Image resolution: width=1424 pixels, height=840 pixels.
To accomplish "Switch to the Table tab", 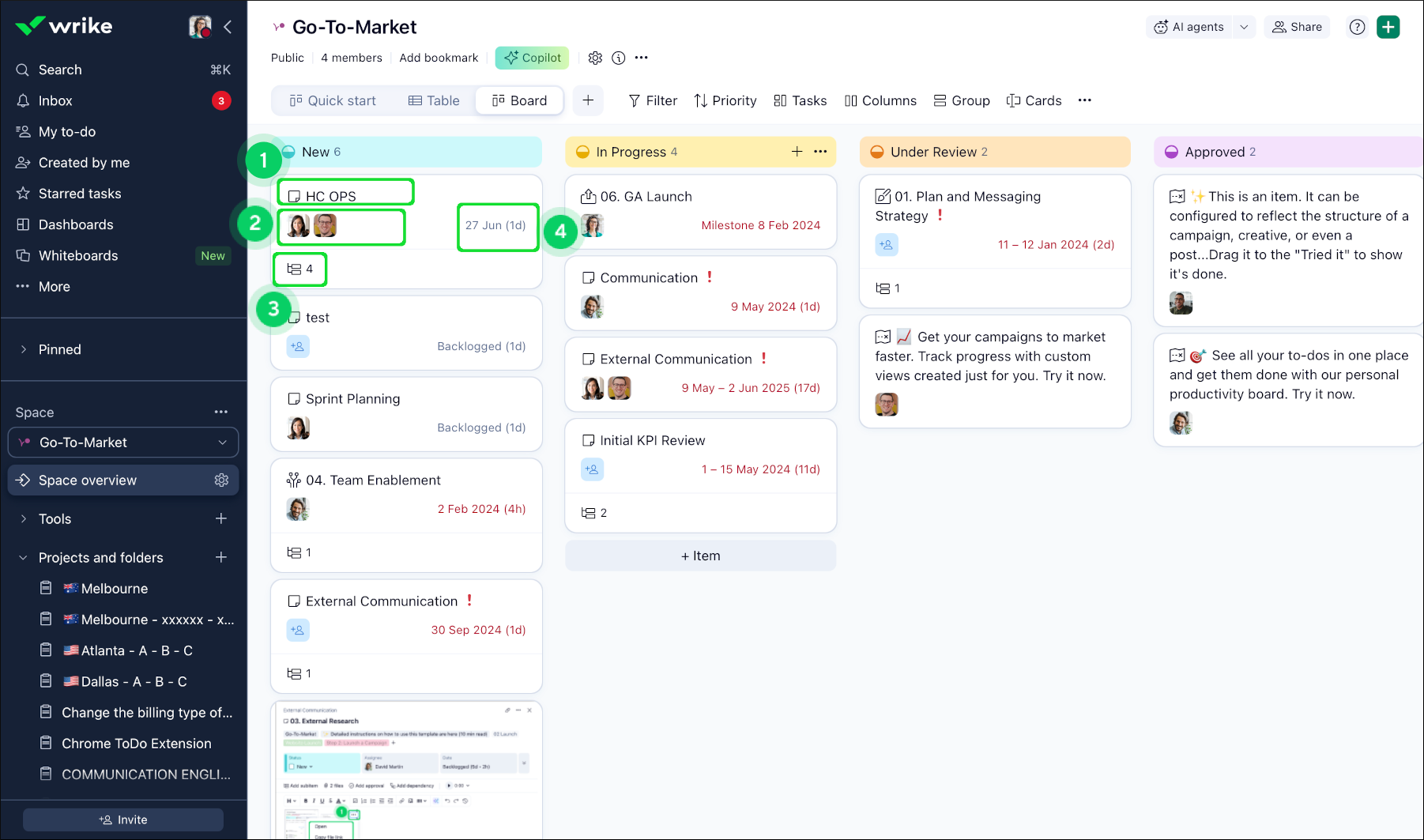I will coord(434,100).
